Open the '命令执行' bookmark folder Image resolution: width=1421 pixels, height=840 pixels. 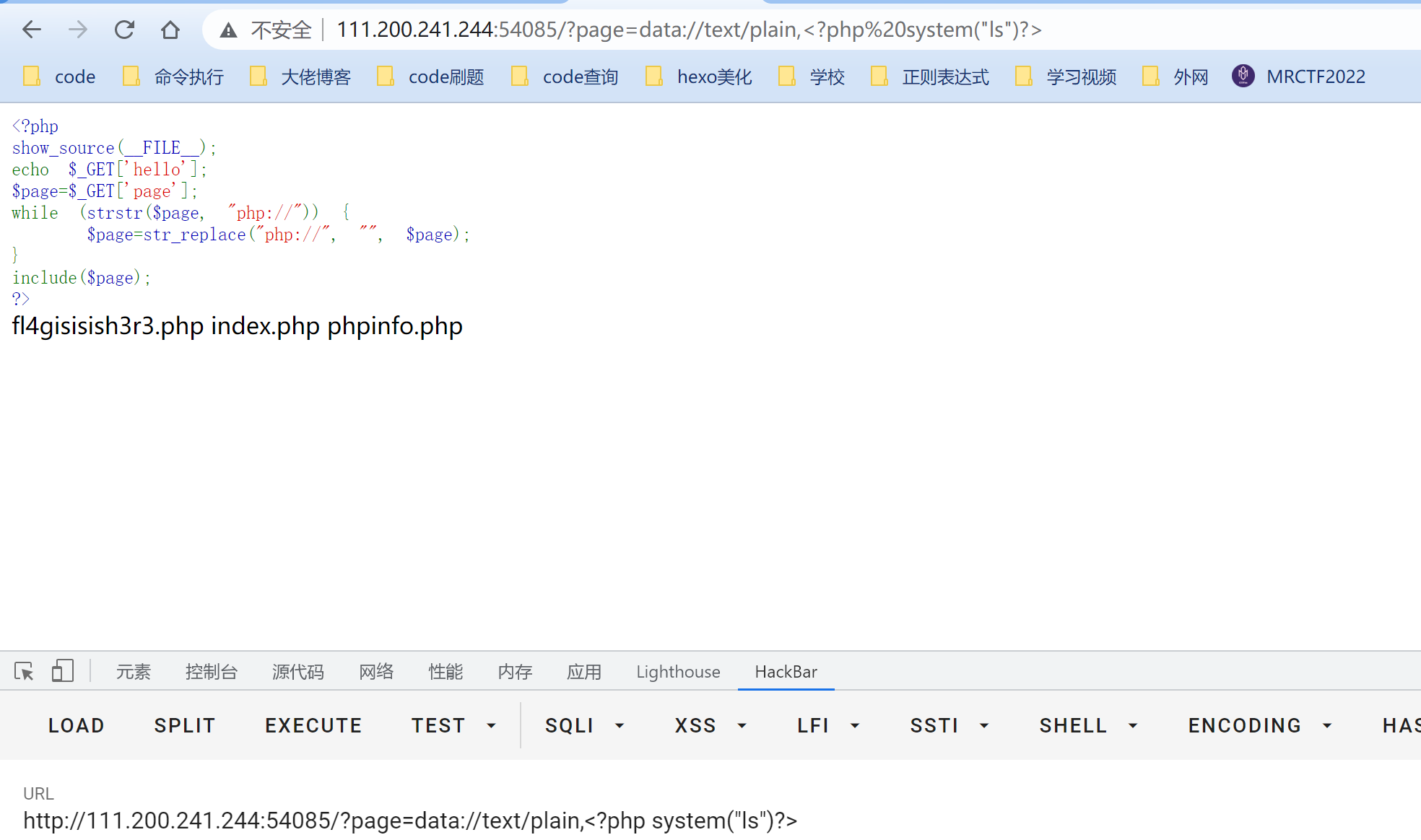(x=173, y=76)
